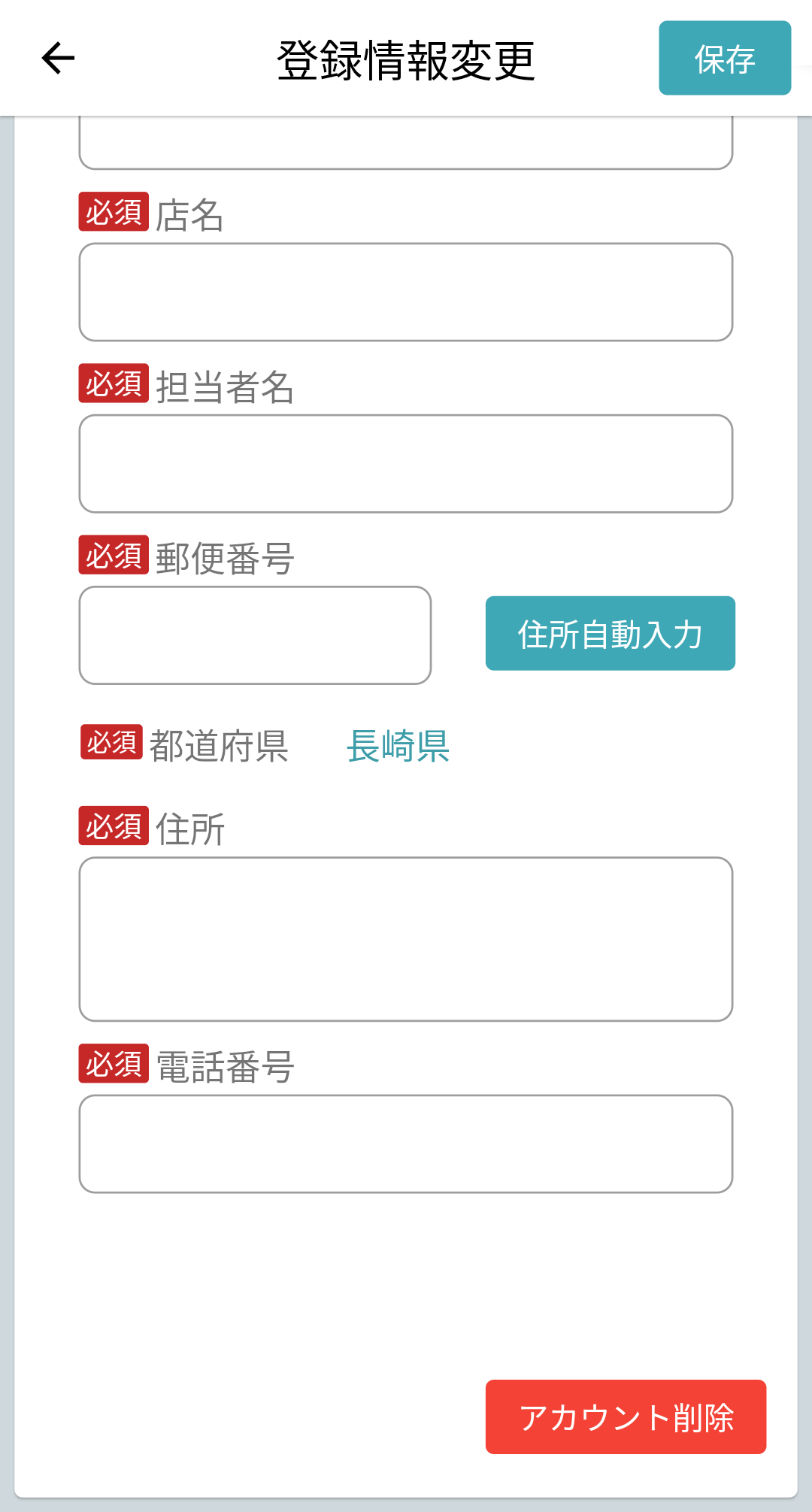Screen dimensions: 812x1512
Task: Click the 店名 text field
Action: point(406,292)
